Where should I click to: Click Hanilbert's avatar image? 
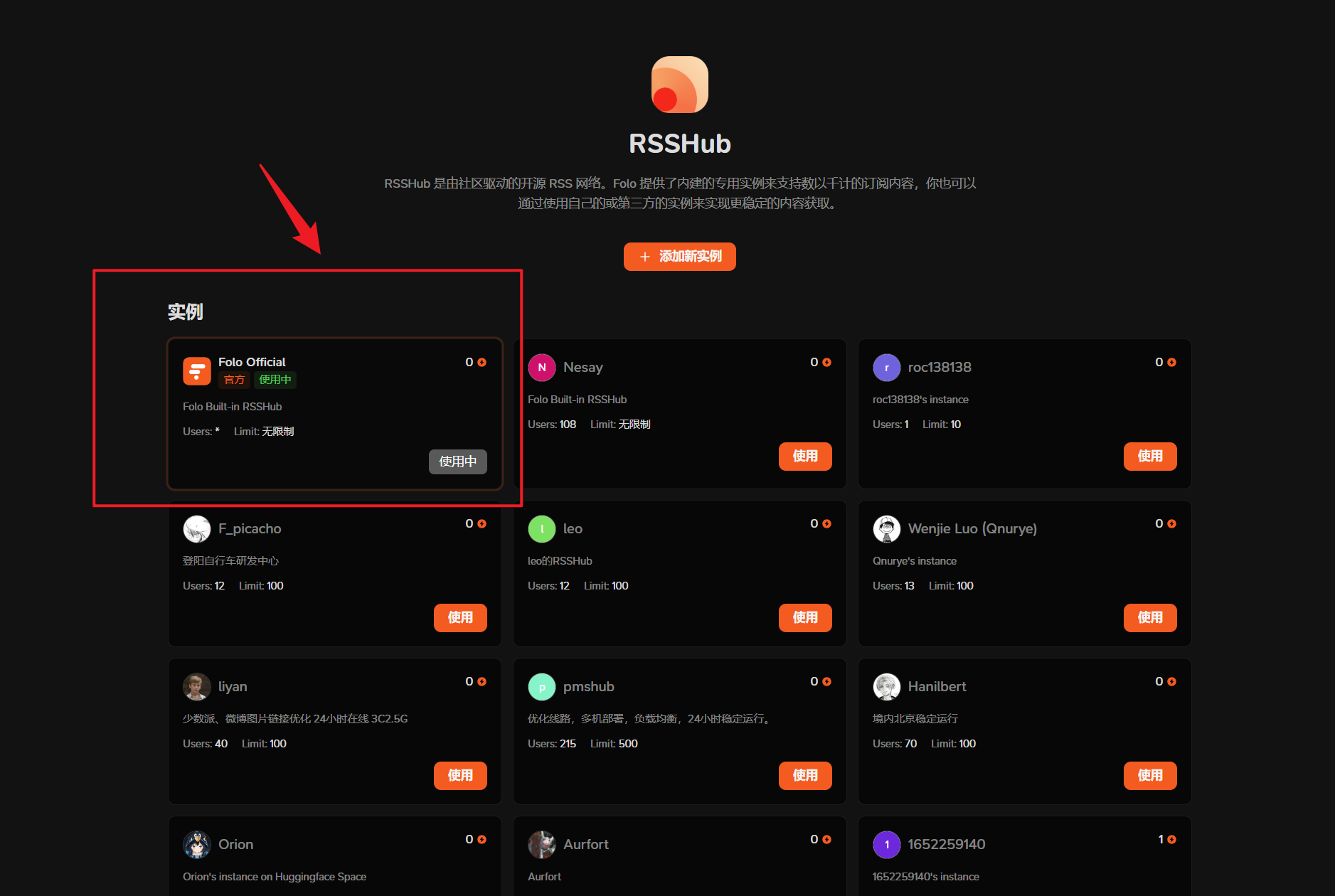pyautogui.click(x=887, y=687)
